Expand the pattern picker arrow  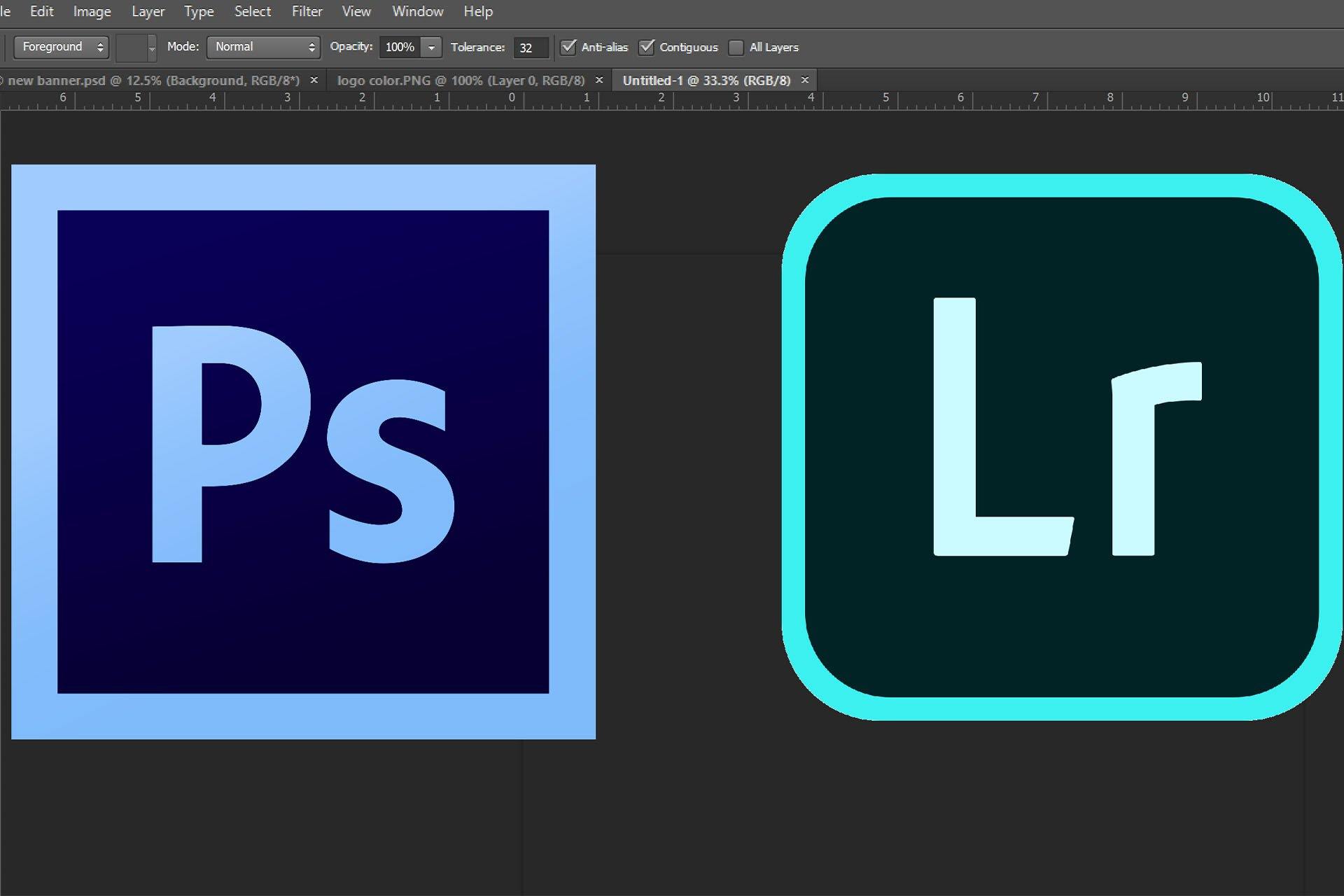pos(152,48)
